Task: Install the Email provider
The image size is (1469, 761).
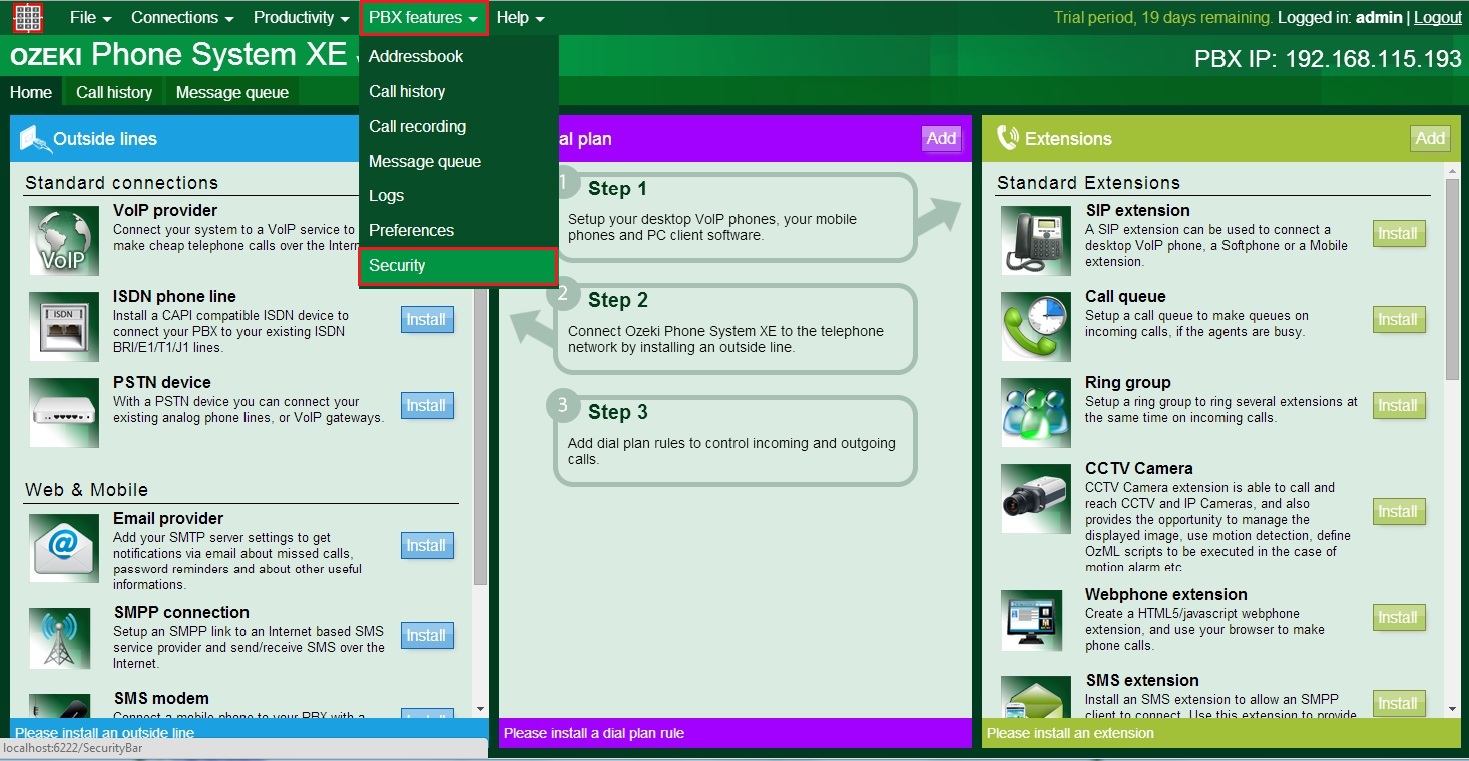Action: [x=427, y=546]
